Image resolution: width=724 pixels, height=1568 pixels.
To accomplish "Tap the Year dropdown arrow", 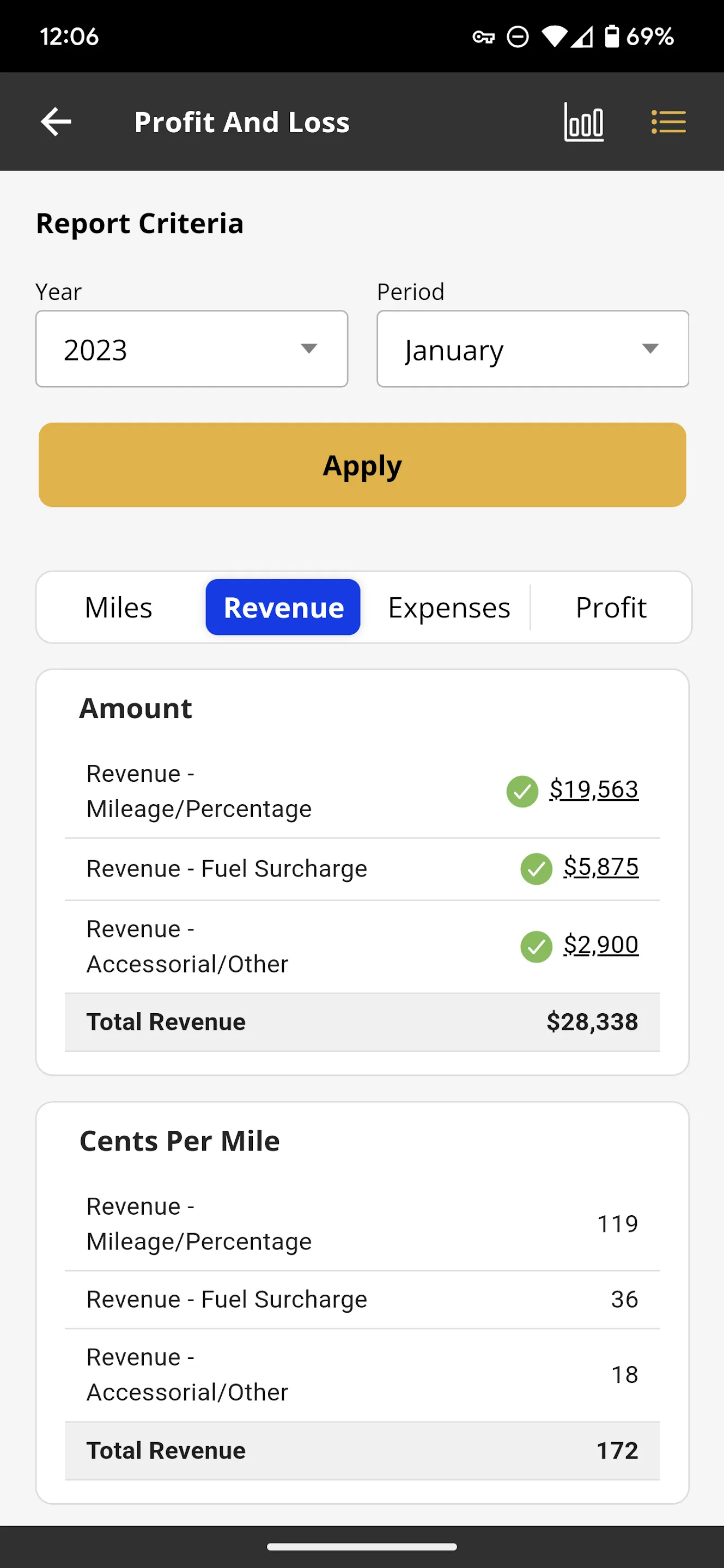I will (x=309, y=349).
